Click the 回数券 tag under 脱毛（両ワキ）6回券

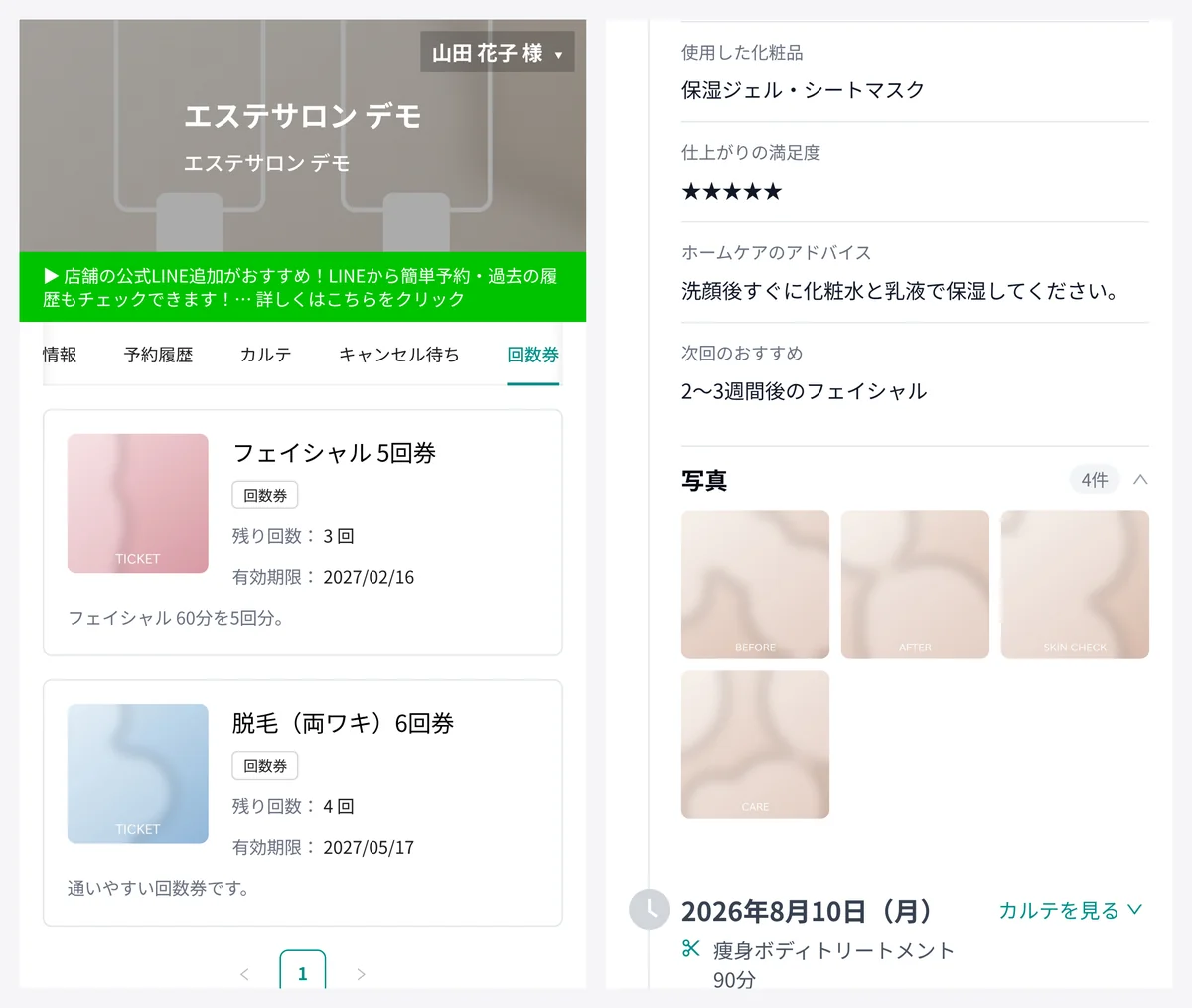(265, 765)
